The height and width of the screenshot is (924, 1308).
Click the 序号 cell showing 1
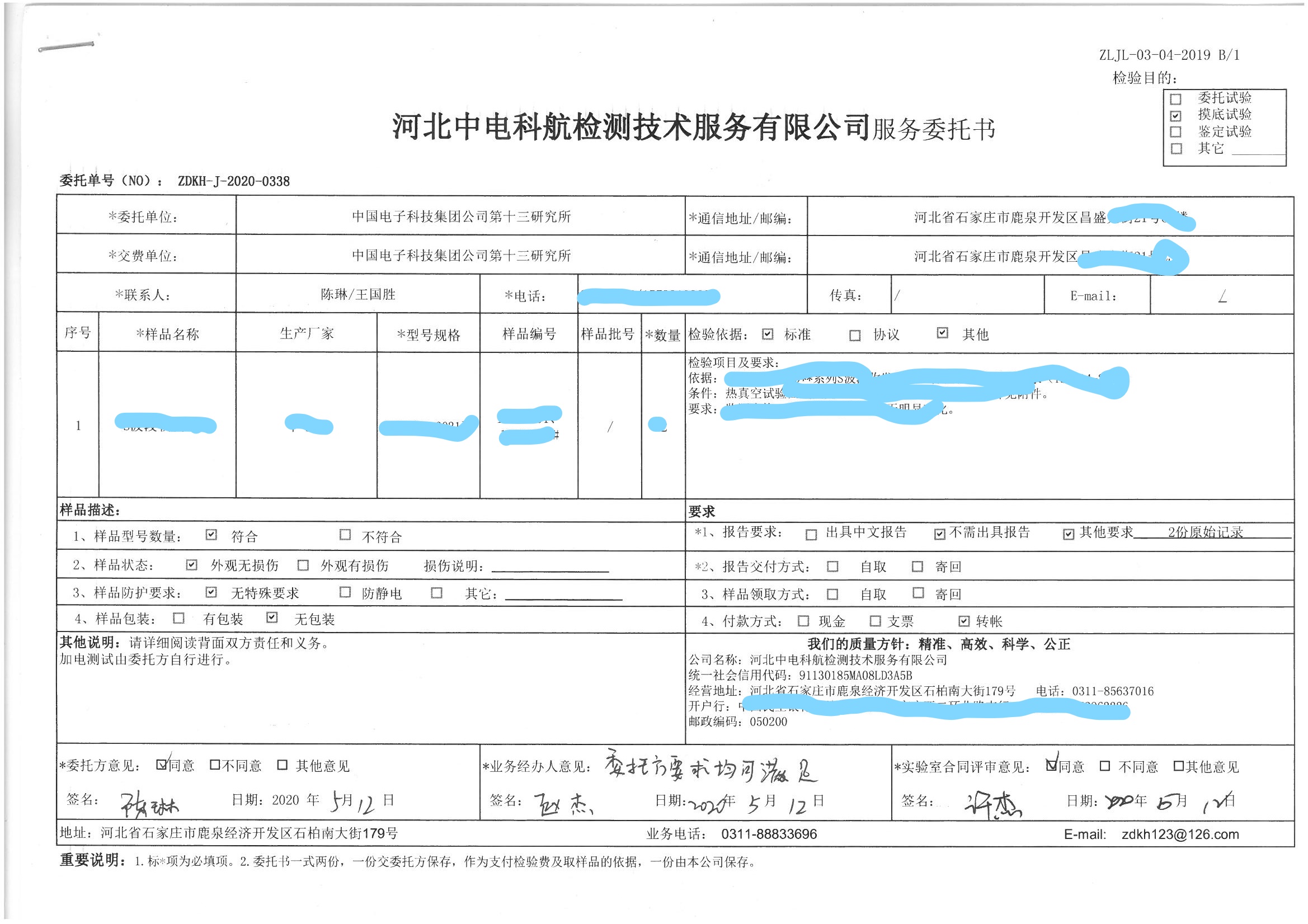tap(78, 426)
